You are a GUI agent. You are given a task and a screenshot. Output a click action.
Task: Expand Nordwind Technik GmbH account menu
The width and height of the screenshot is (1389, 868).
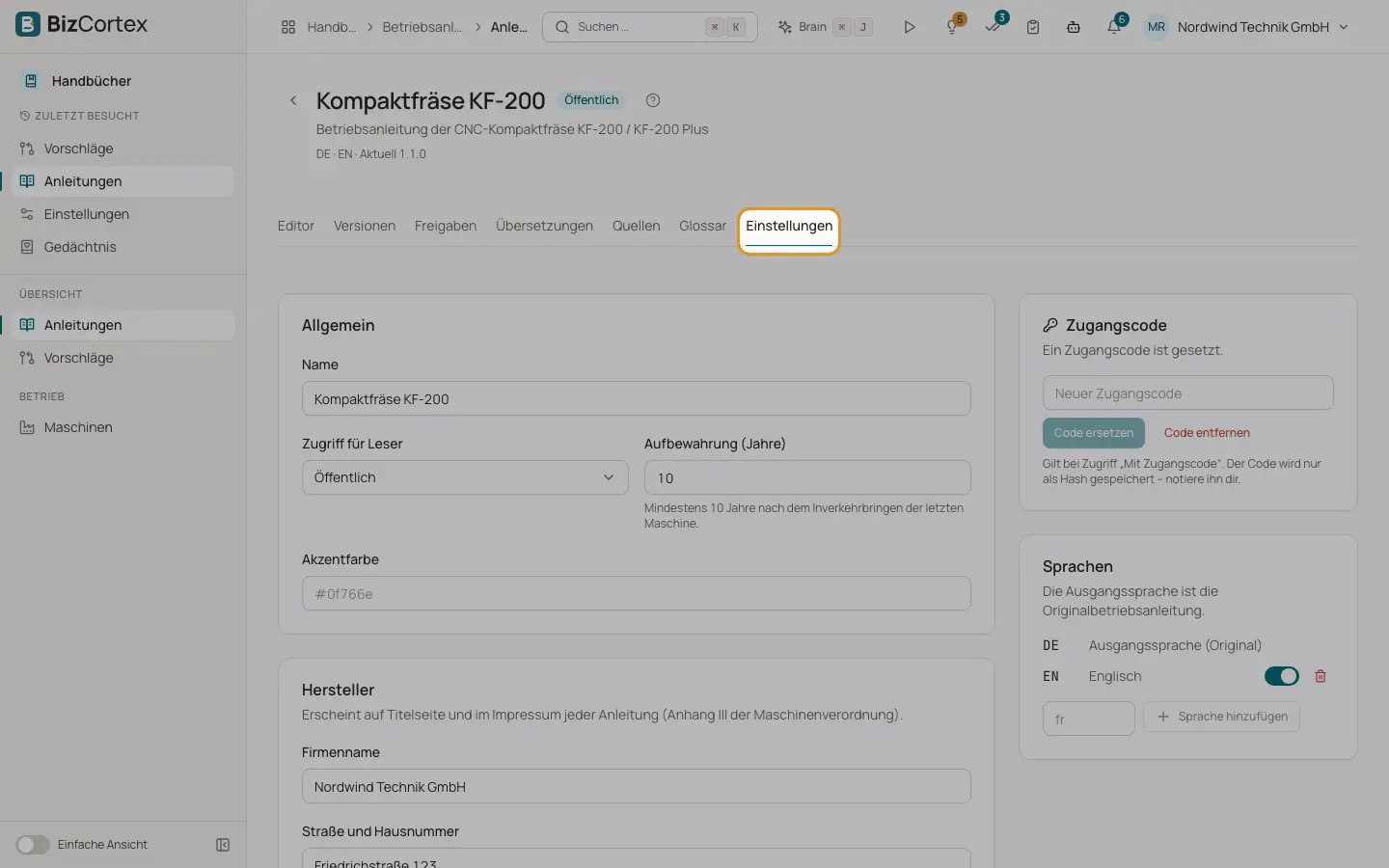[1246, 27]
